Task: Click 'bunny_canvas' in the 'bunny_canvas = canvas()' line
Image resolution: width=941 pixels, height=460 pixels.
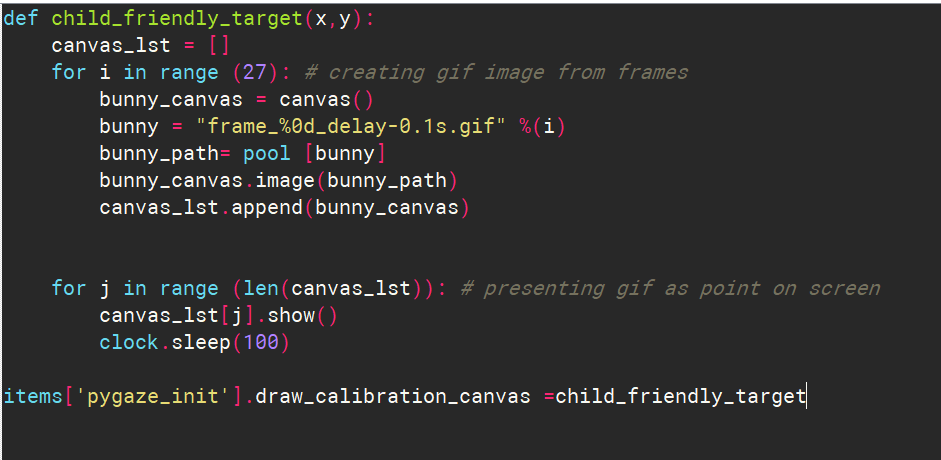Action: (x=171, y=100)
